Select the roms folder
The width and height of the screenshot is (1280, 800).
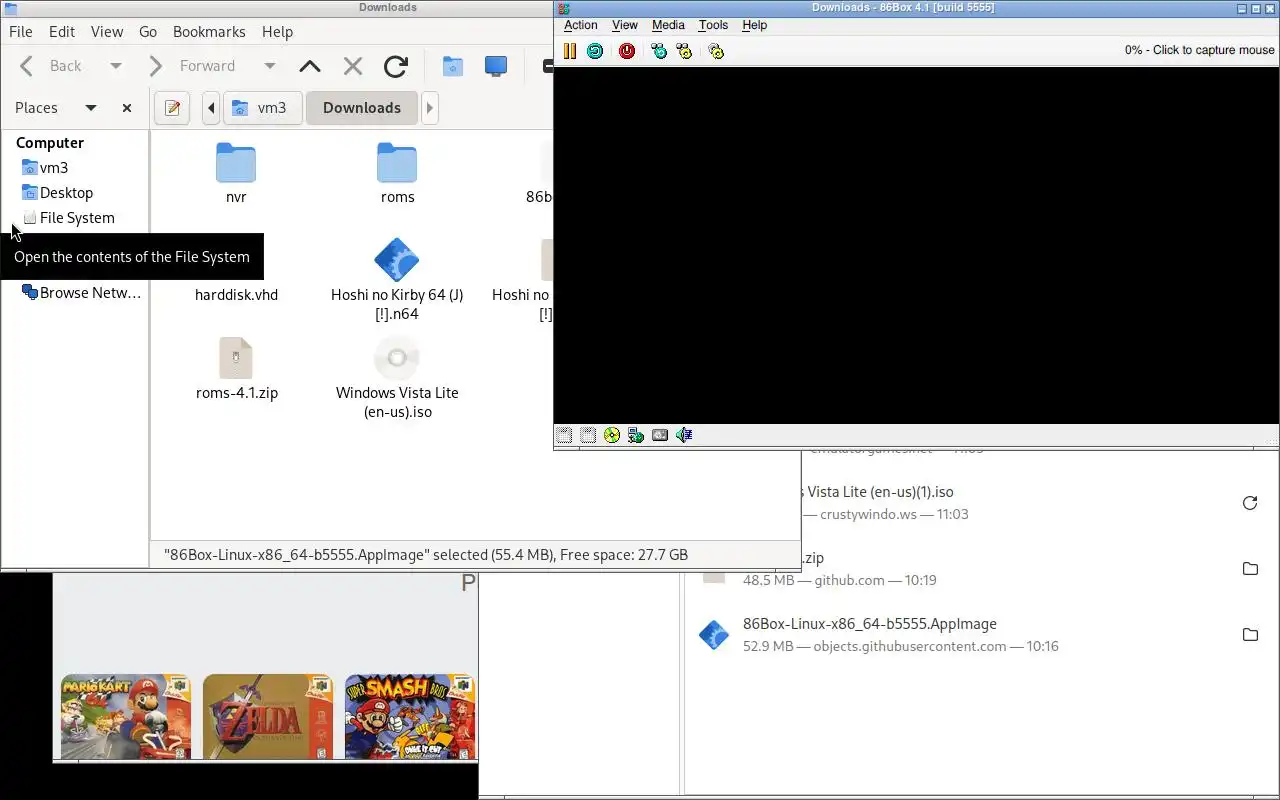(x=397, y=173)
